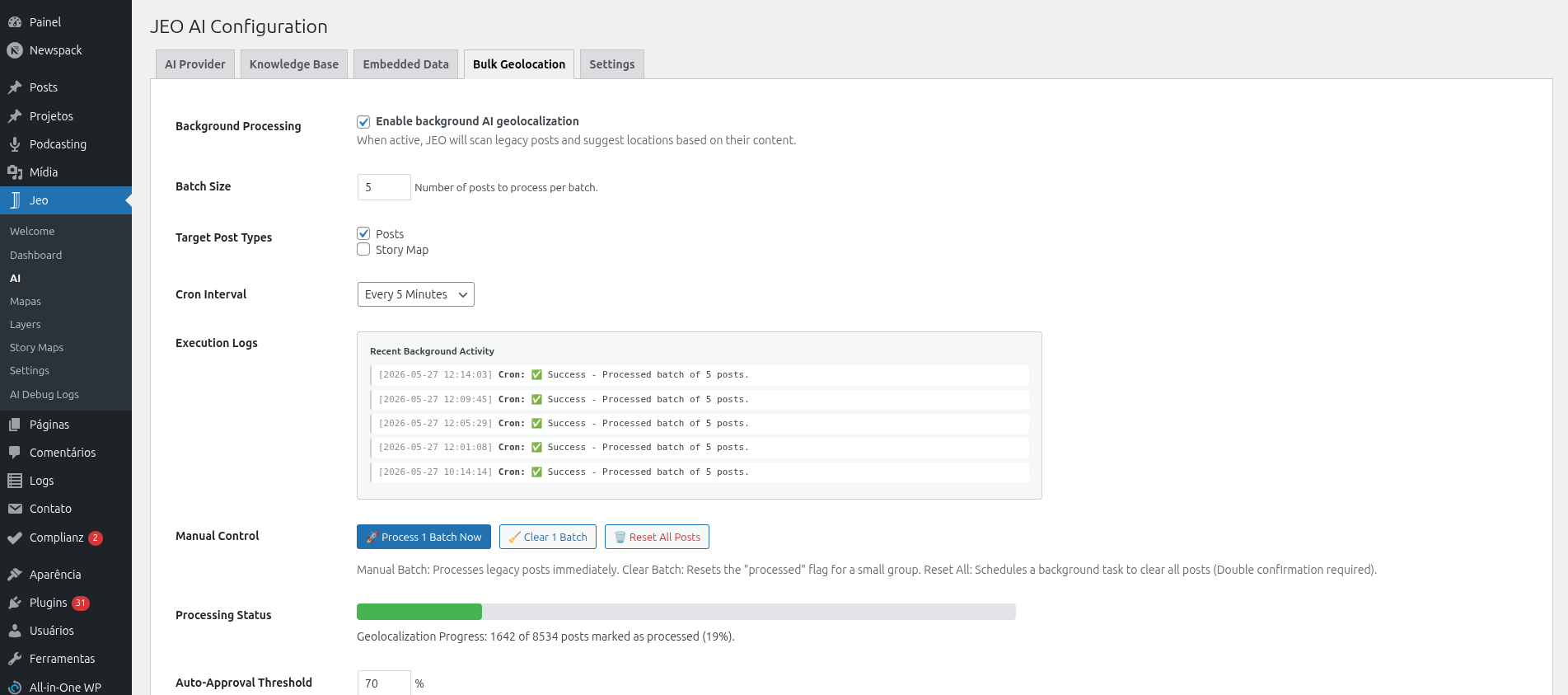Viewport: 1568px width, 695px height.
Task: Click the 10:14:14 cron log entry
Action: [700, 472]
